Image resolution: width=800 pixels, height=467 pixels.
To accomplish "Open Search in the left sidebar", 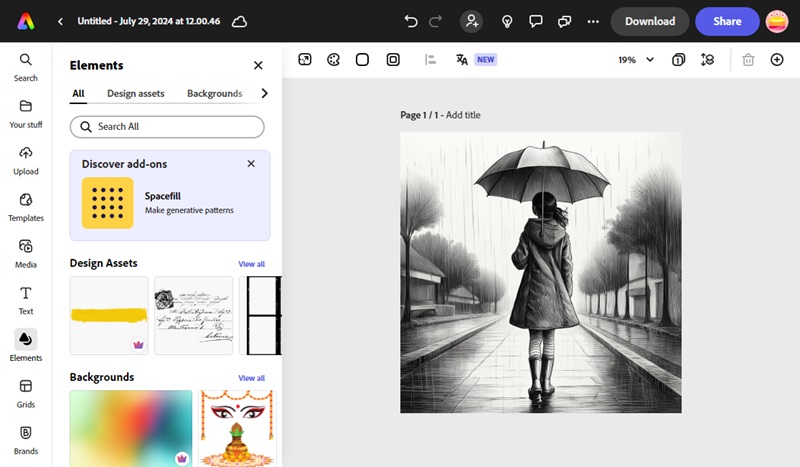I will pos(26,67).
